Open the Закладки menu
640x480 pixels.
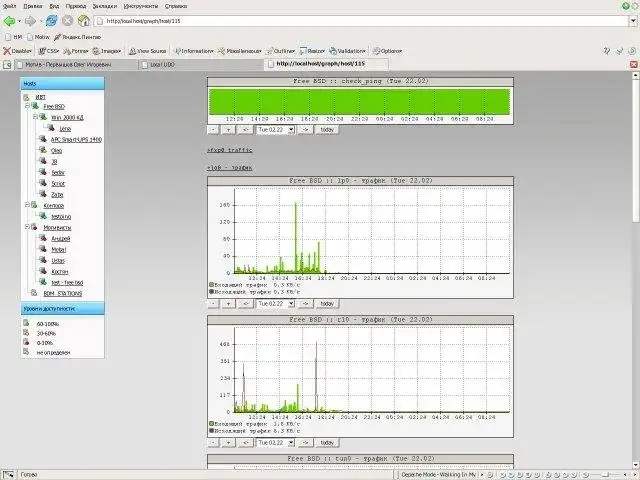(x=104, y=6)
